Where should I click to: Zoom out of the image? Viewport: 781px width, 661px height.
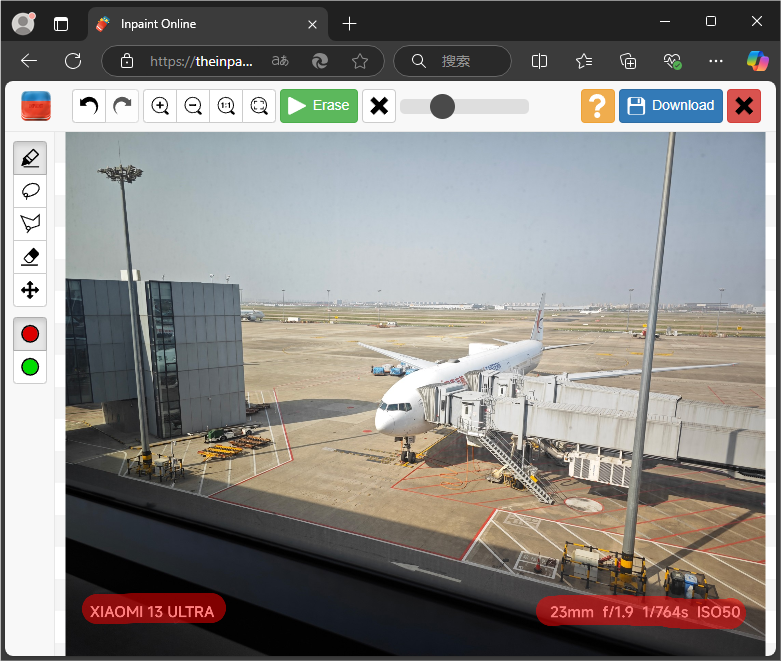[x=193, y=105]
